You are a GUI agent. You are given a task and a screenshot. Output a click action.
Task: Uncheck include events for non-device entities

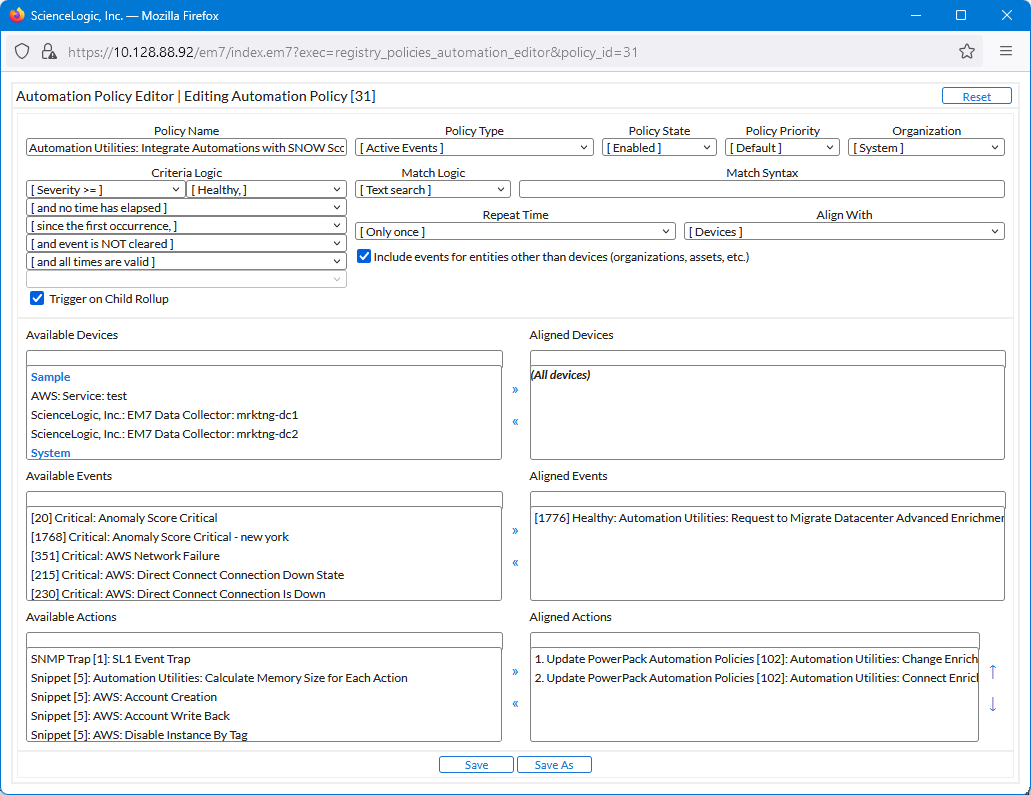click(365, 257)
